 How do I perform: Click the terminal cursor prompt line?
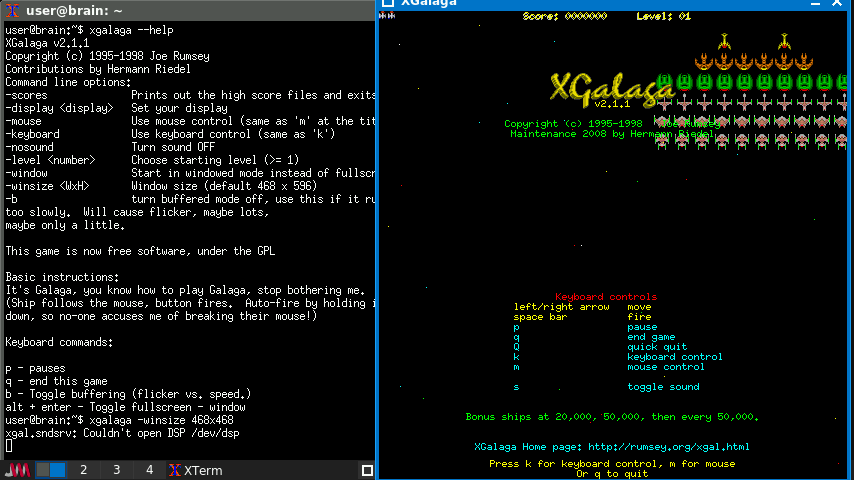click(x=10, y=445)
